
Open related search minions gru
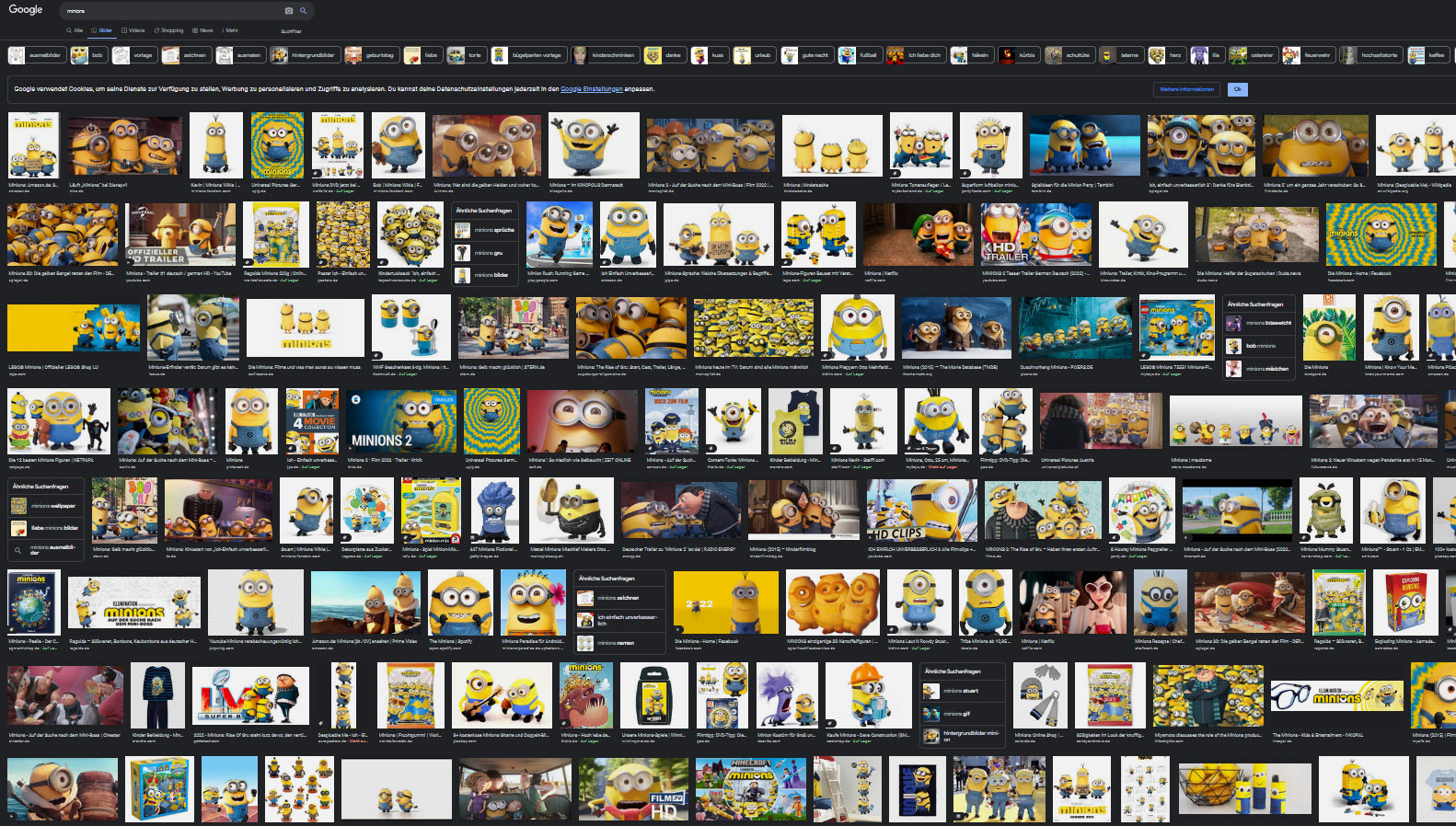[484, 252]
